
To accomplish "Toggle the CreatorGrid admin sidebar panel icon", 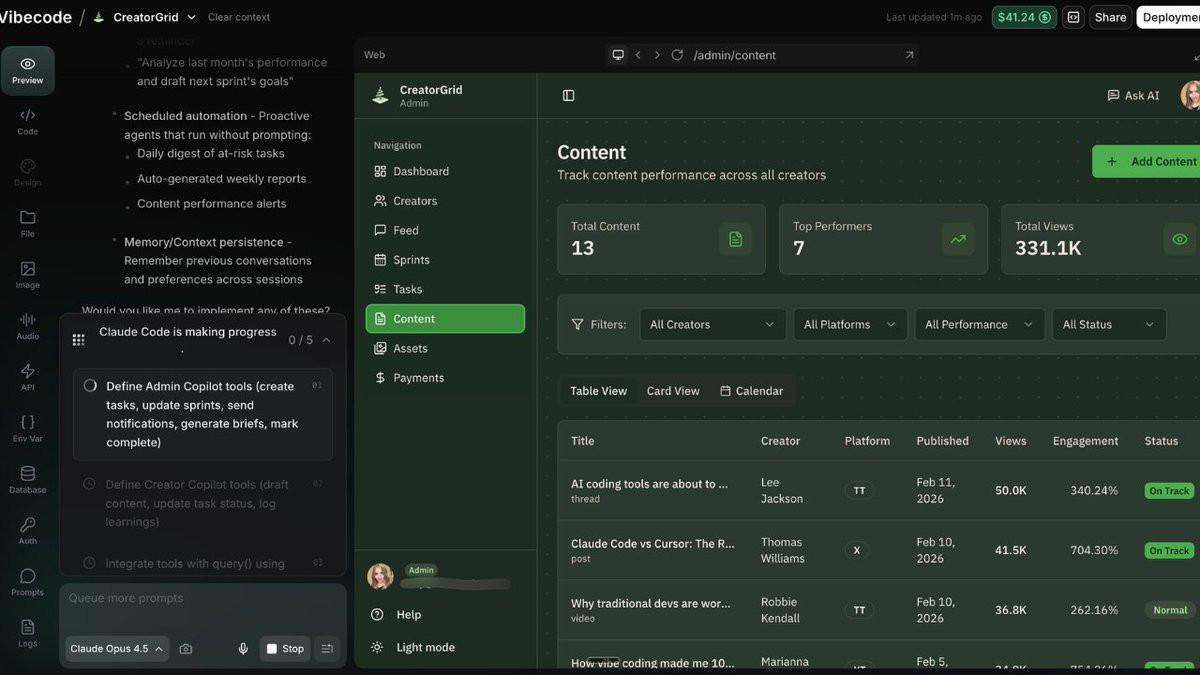I will pos(569,95).
